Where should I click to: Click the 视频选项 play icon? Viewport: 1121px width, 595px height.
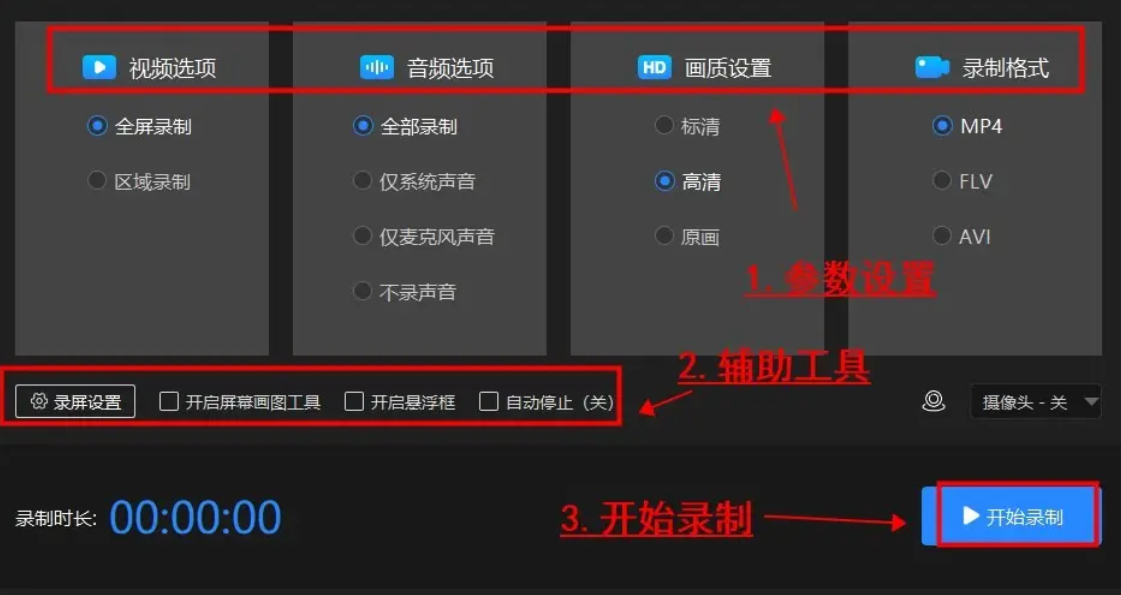click(99, 67)
